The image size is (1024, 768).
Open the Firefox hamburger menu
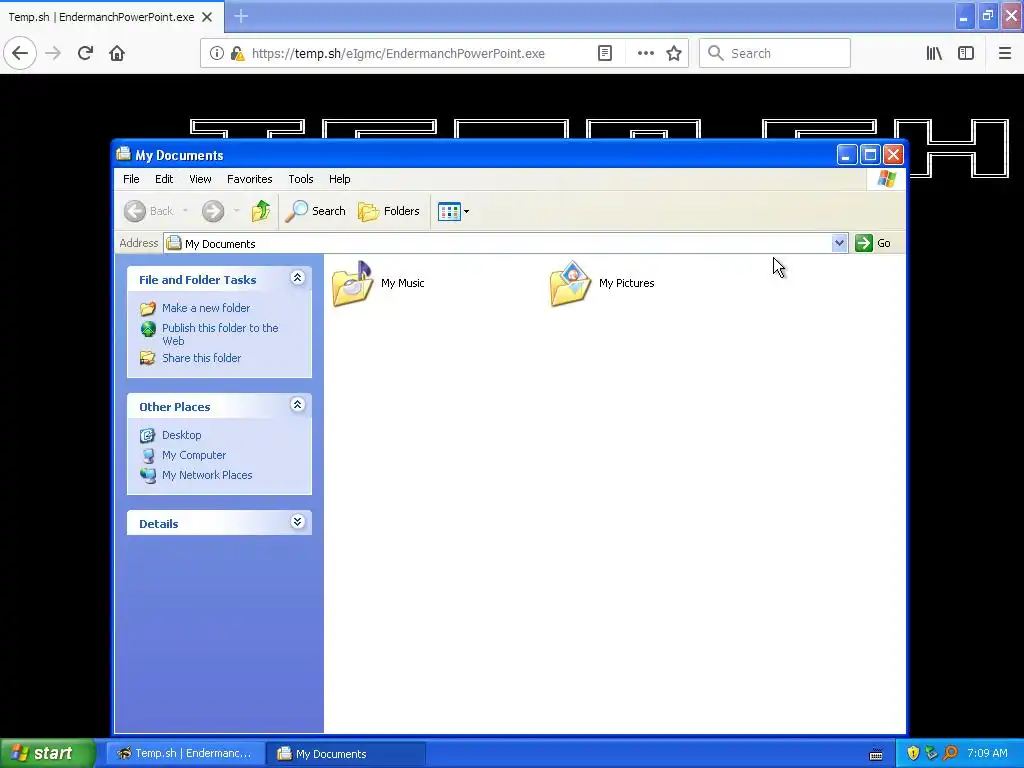[1004, 53]
